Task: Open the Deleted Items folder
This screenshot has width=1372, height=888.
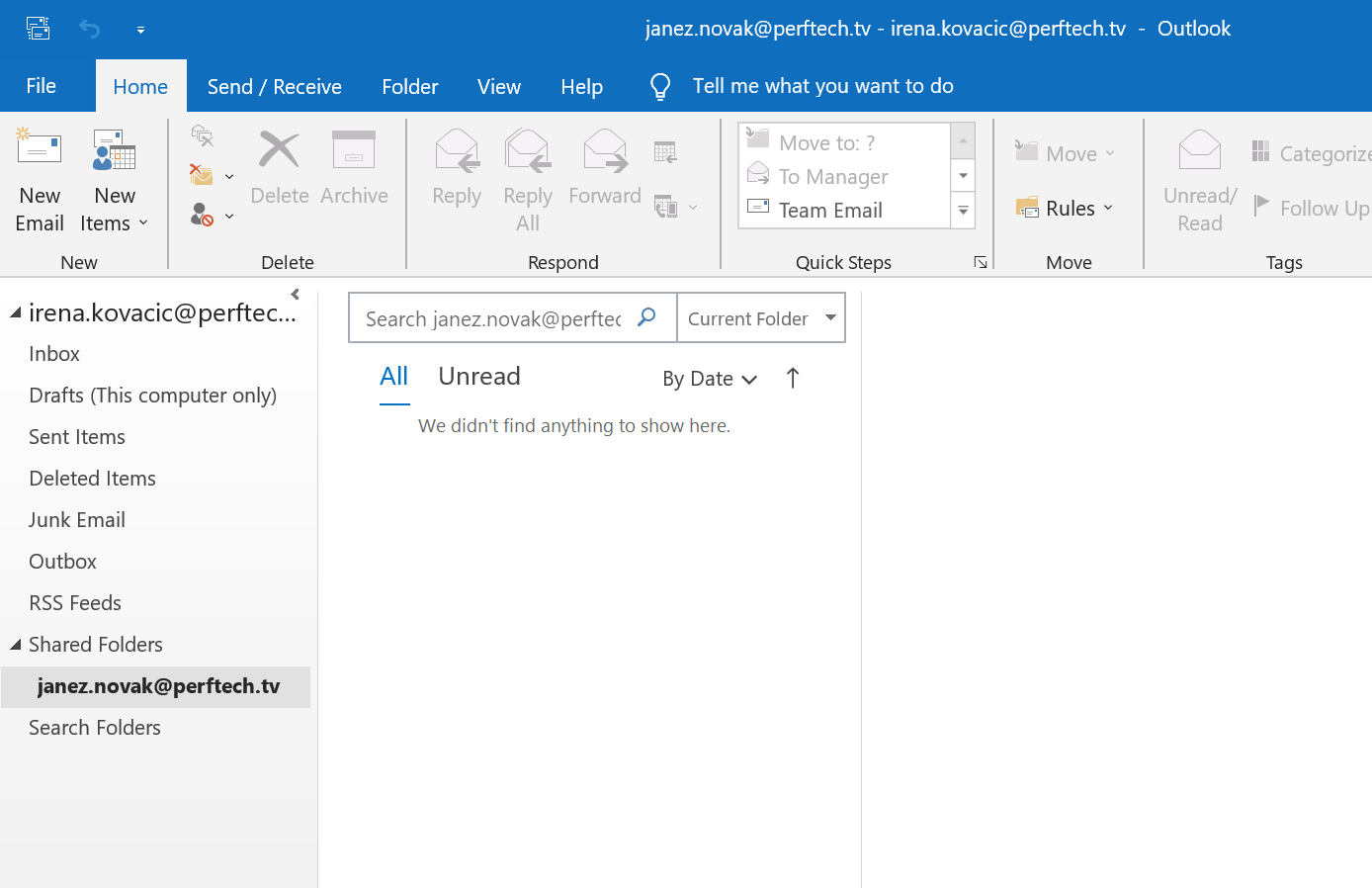Action: (x=93, y=479)
